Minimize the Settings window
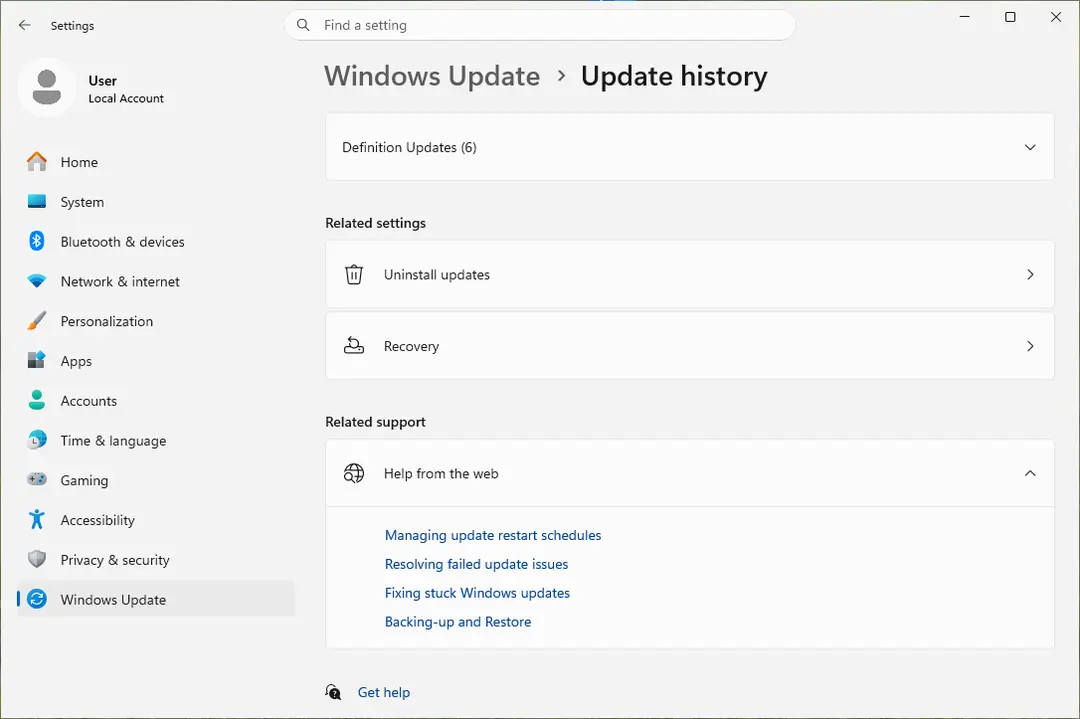Image resolution: width=1080 pixels, height=719 pixels. [x=964, y=17]
